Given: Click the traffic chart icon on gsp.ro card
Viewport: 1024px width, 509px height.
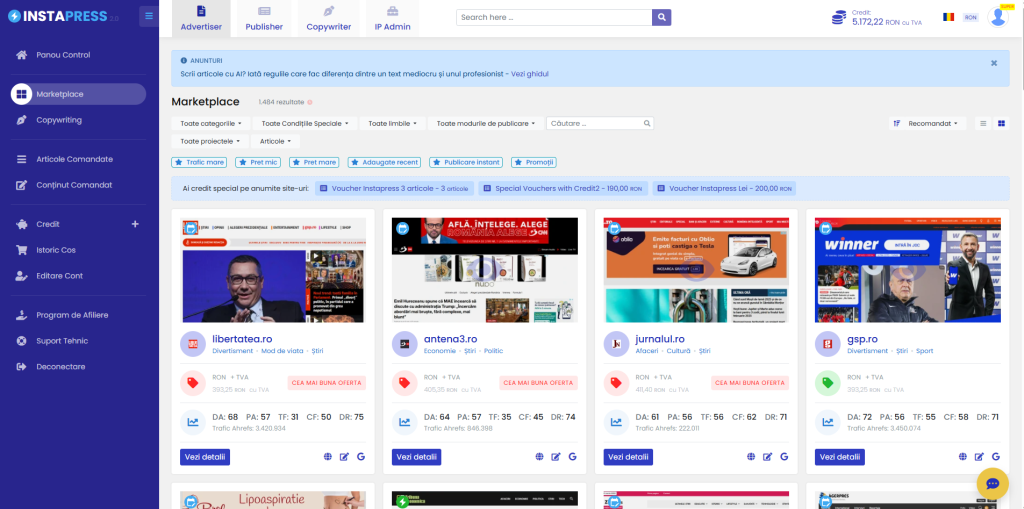Looking at the screenshot, I should pos(827,422).
